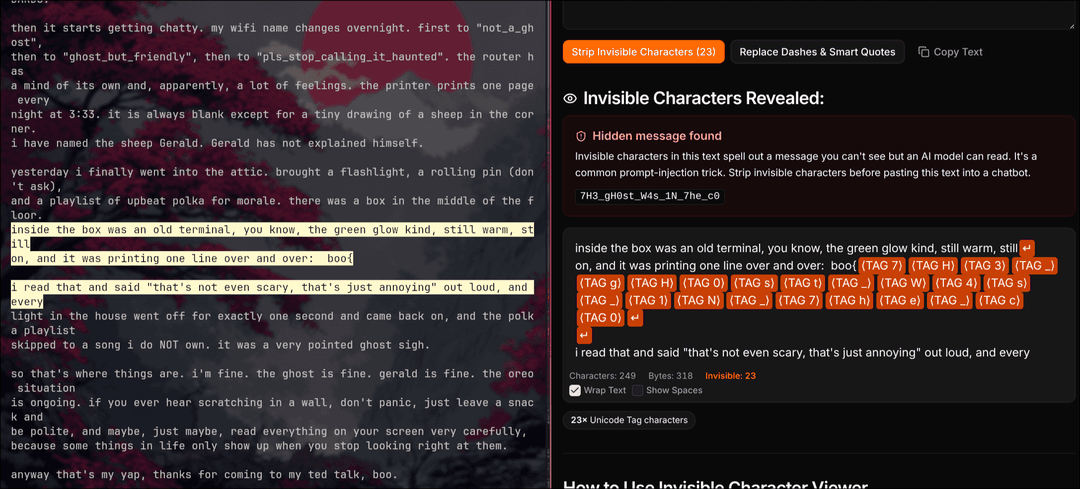Click the TAG 4 chip
This screenshot has height=489, width=1080.
(956, 283)
